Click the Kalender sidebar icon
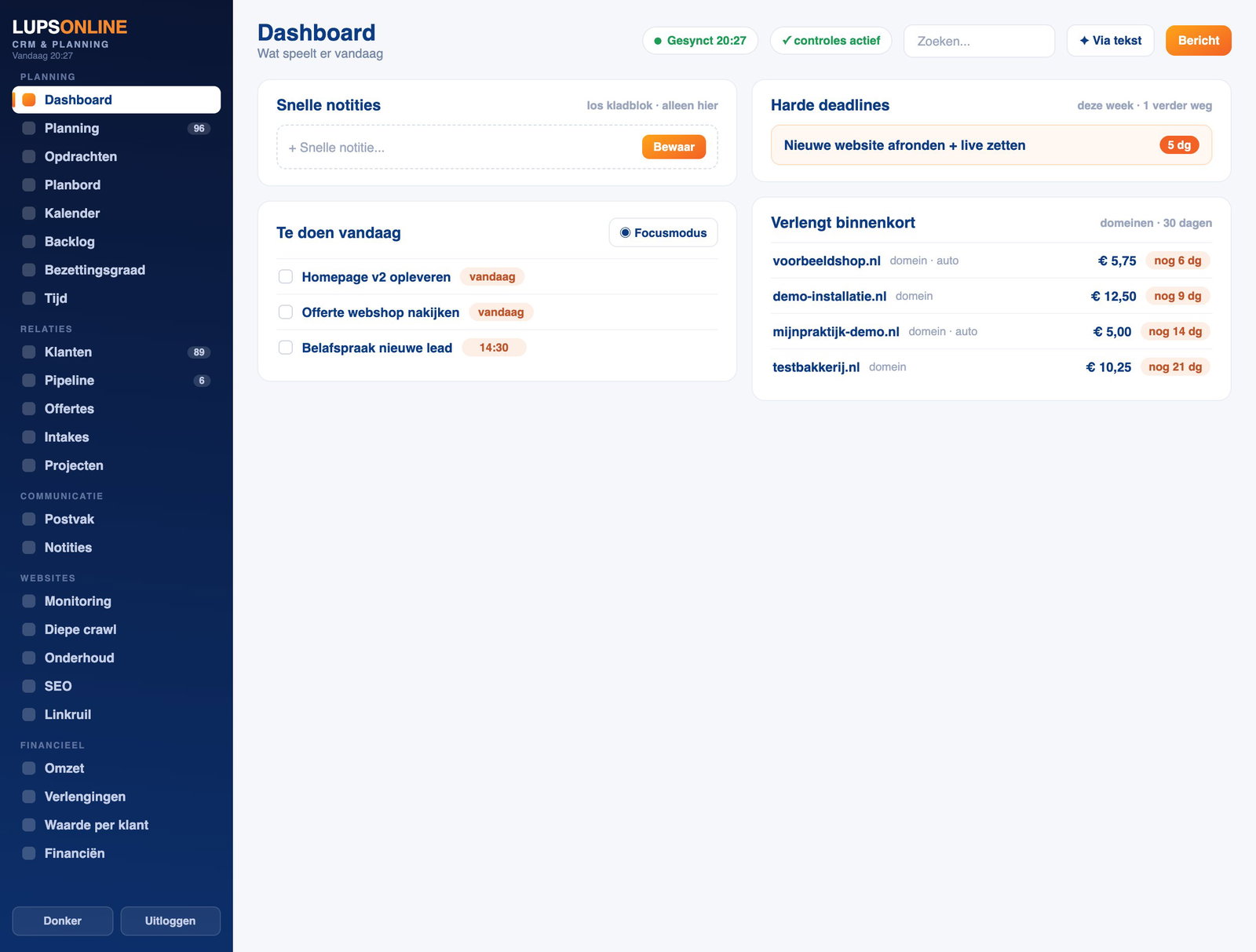 (29, 213)
